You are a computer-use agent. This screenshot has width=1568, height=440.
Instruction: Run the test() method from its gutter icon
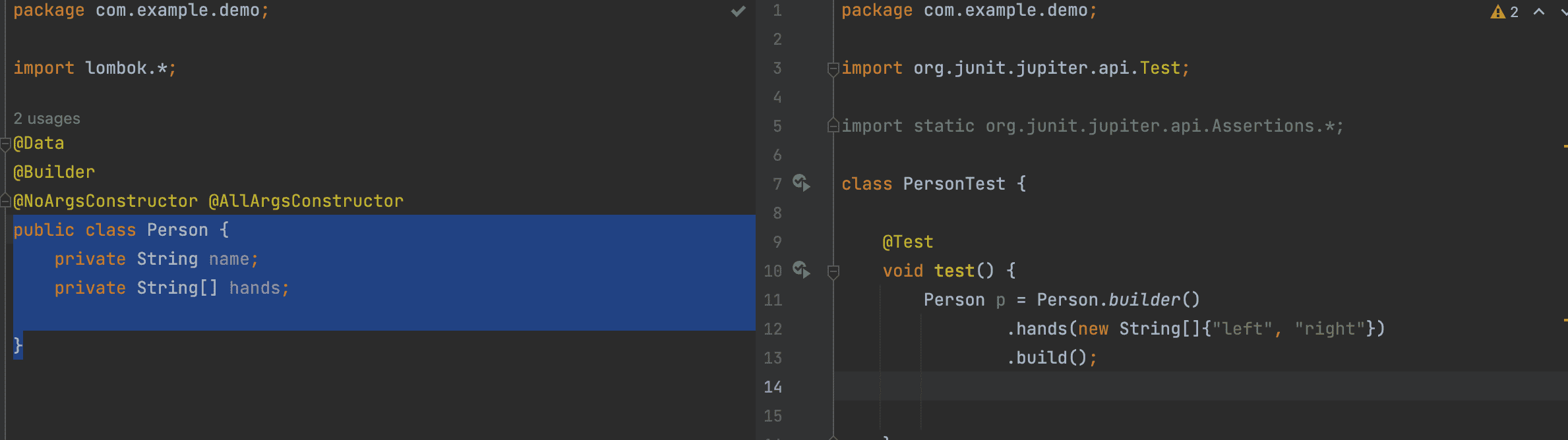coord(801,269)
